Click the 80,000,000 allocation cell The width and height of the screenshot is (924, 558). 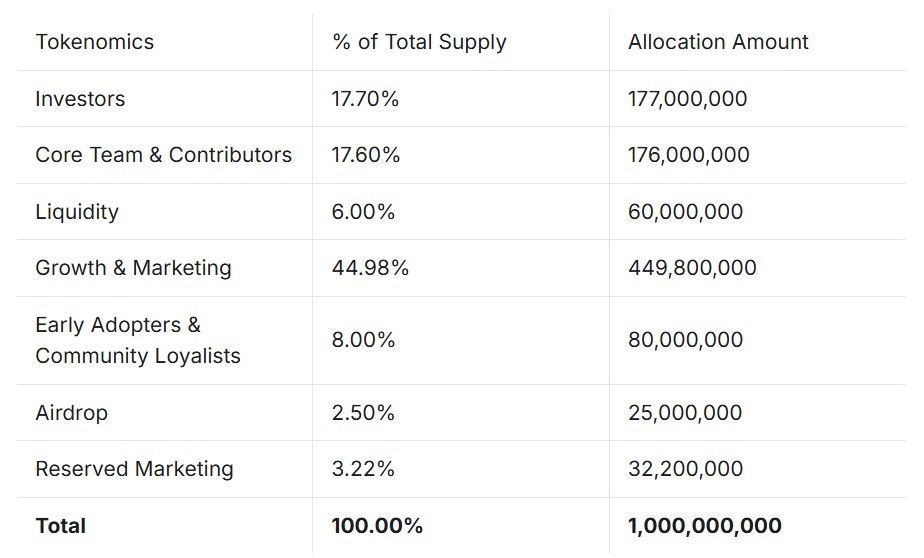(686, 340)
